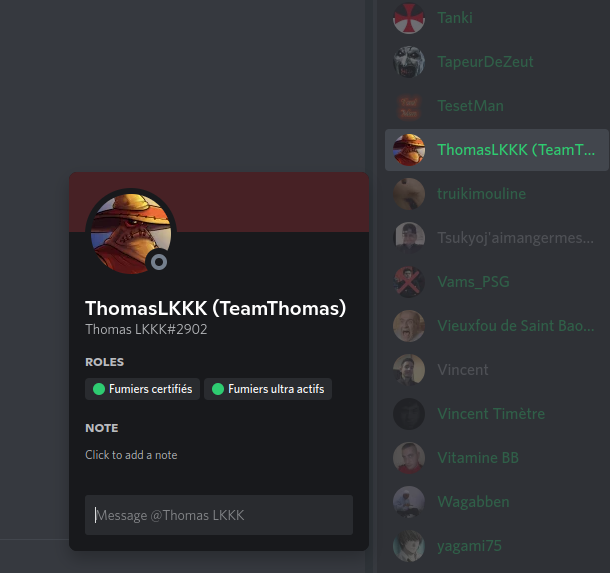Open Tanki's avatar in member list
Viewport: 610px width, 573px height.
(408, 18)
